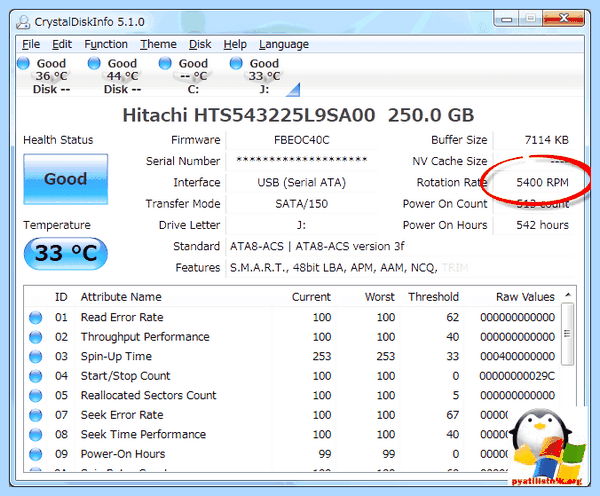This screenshot has width=600, height=496.
Task: Click the Good health status button
Action: (65, 179)
